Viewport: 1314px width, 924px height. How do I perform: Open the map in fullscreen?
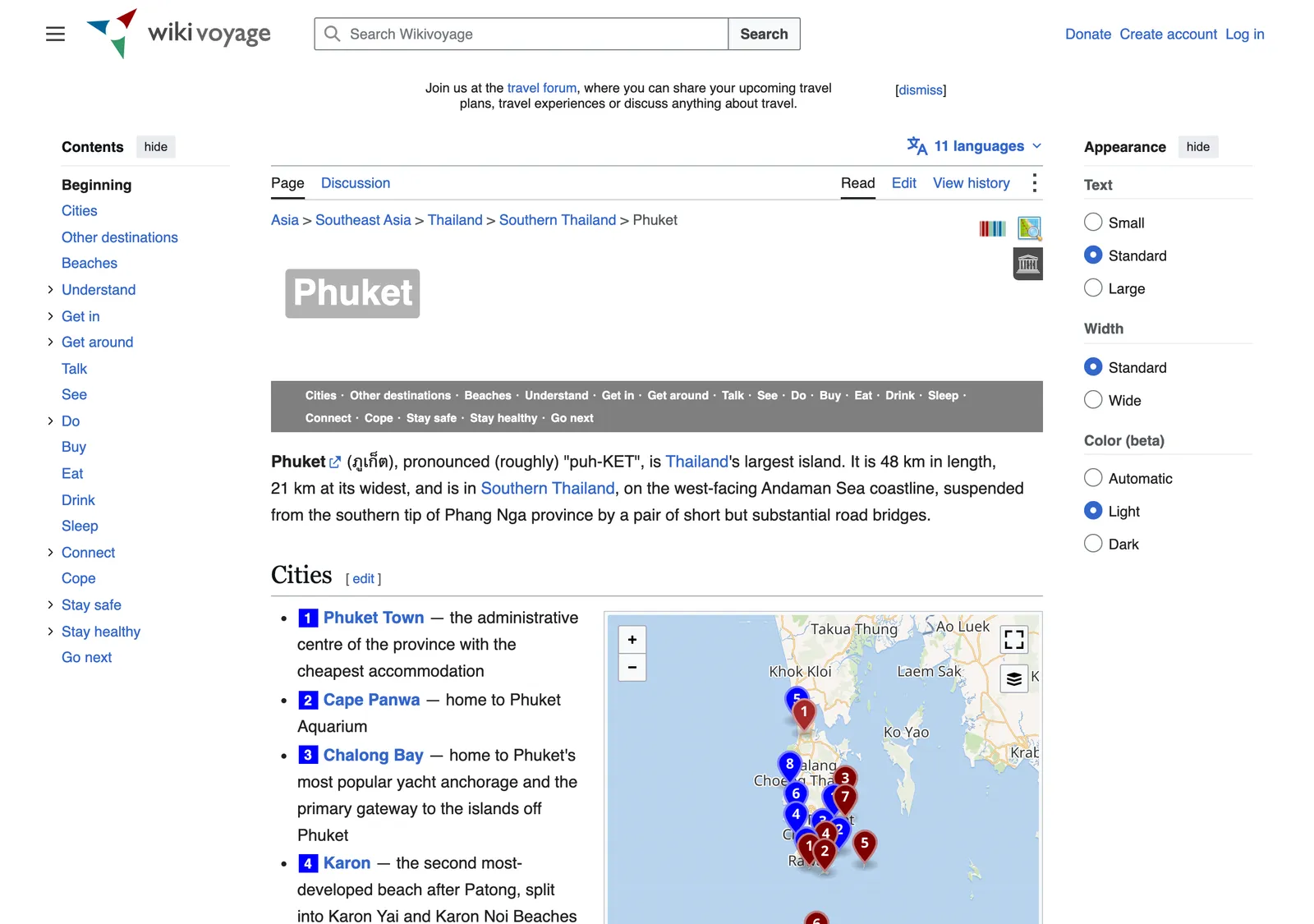(1014, 639)
